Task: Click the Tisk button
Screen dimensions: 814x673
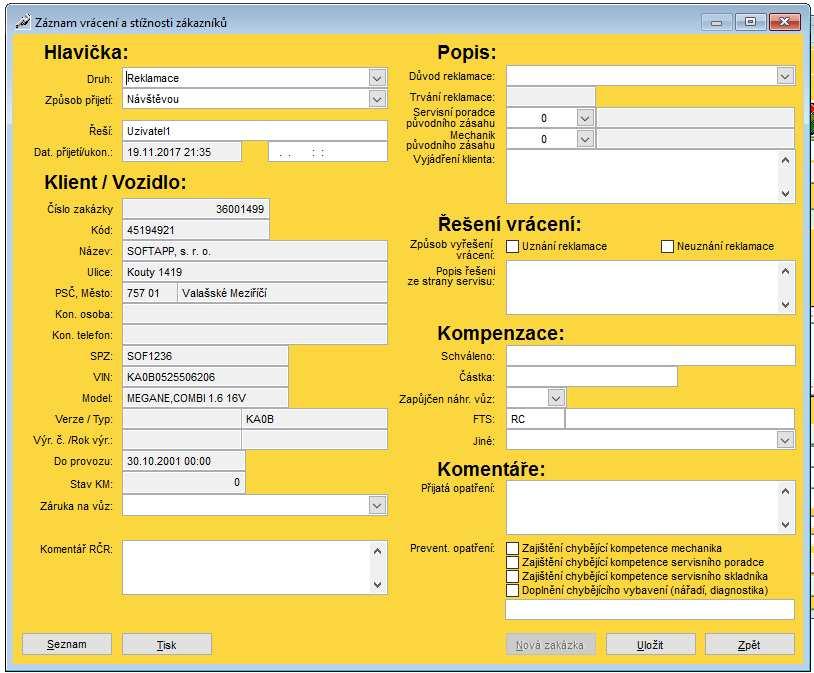Action: coord(167,644)
